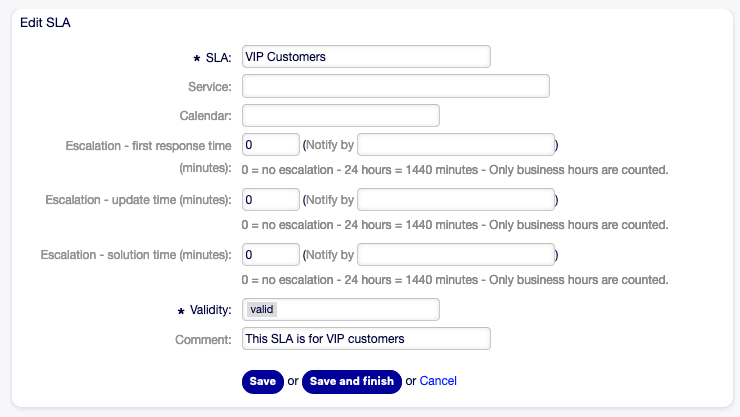Open Notify by dropdown for first response time
Viewport: 740px width, 417px height.
click(456, 144)
